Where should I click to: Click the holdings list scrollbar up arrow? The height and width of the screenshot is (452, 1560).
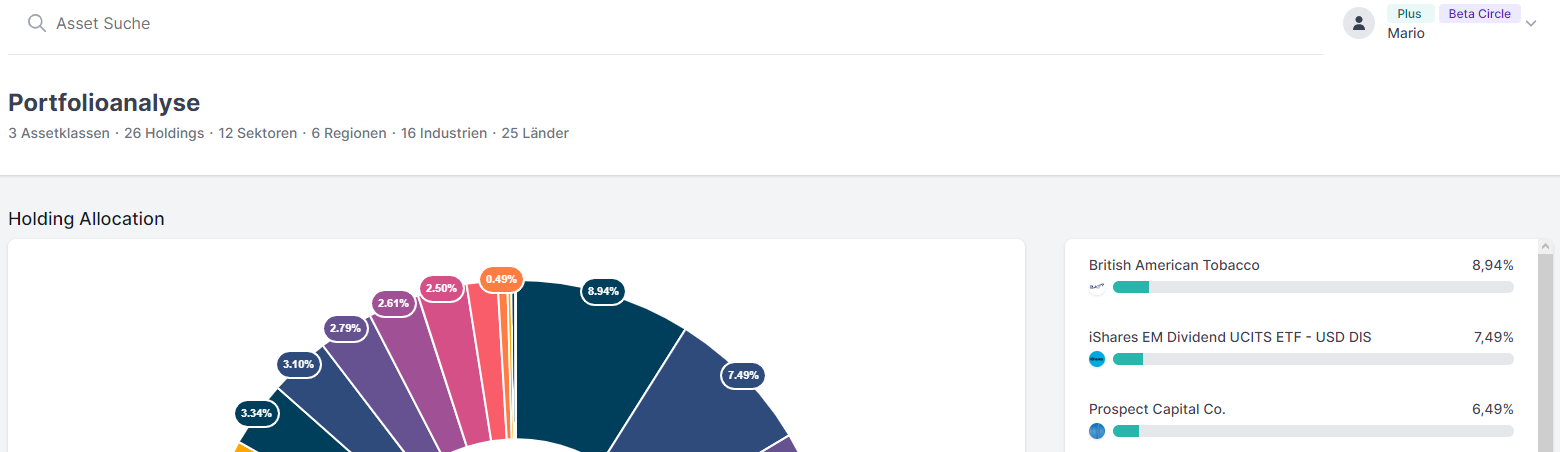point(1545,246)
